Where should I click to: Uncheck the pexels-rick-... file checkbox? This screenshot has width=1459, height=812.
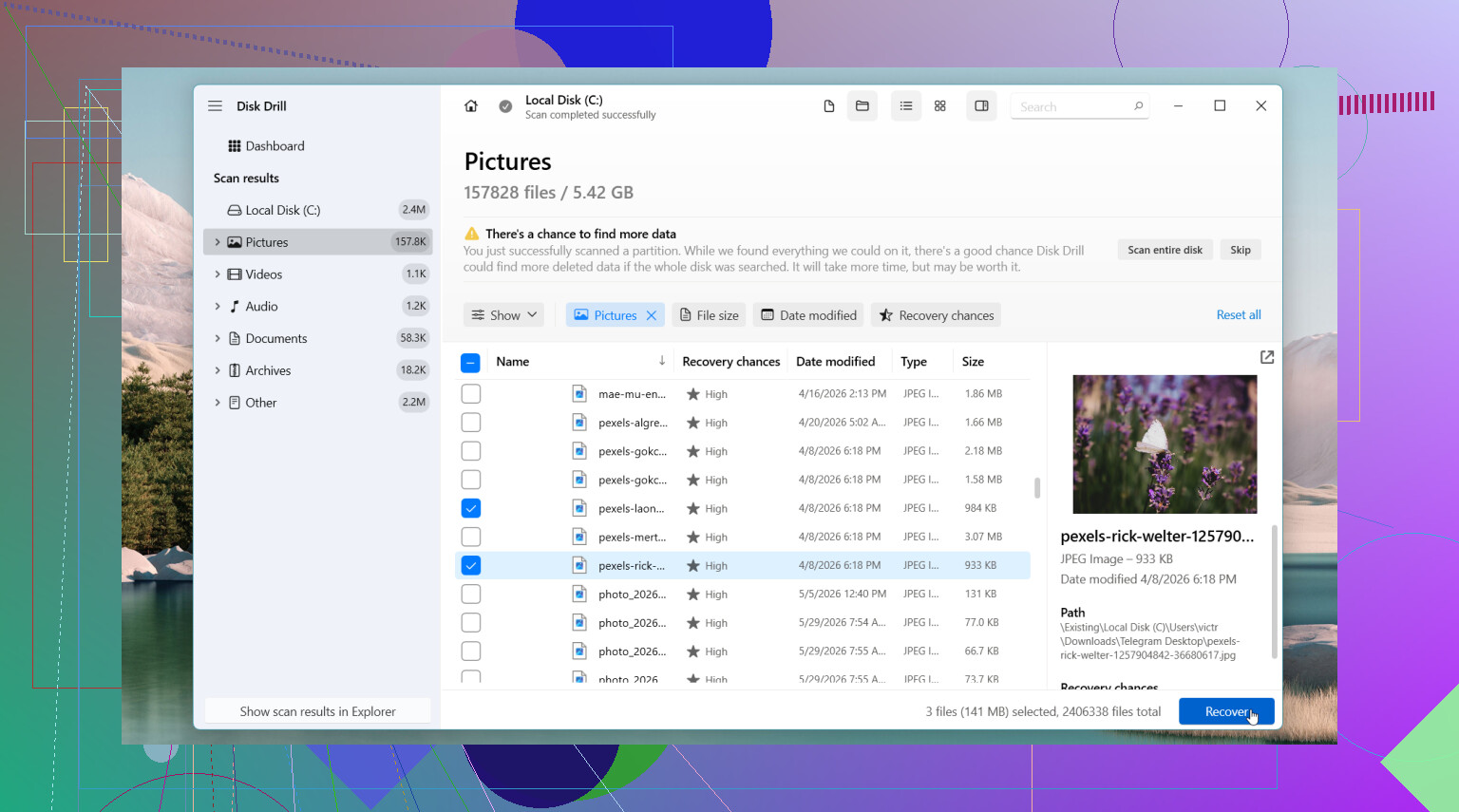click(470, 565)
